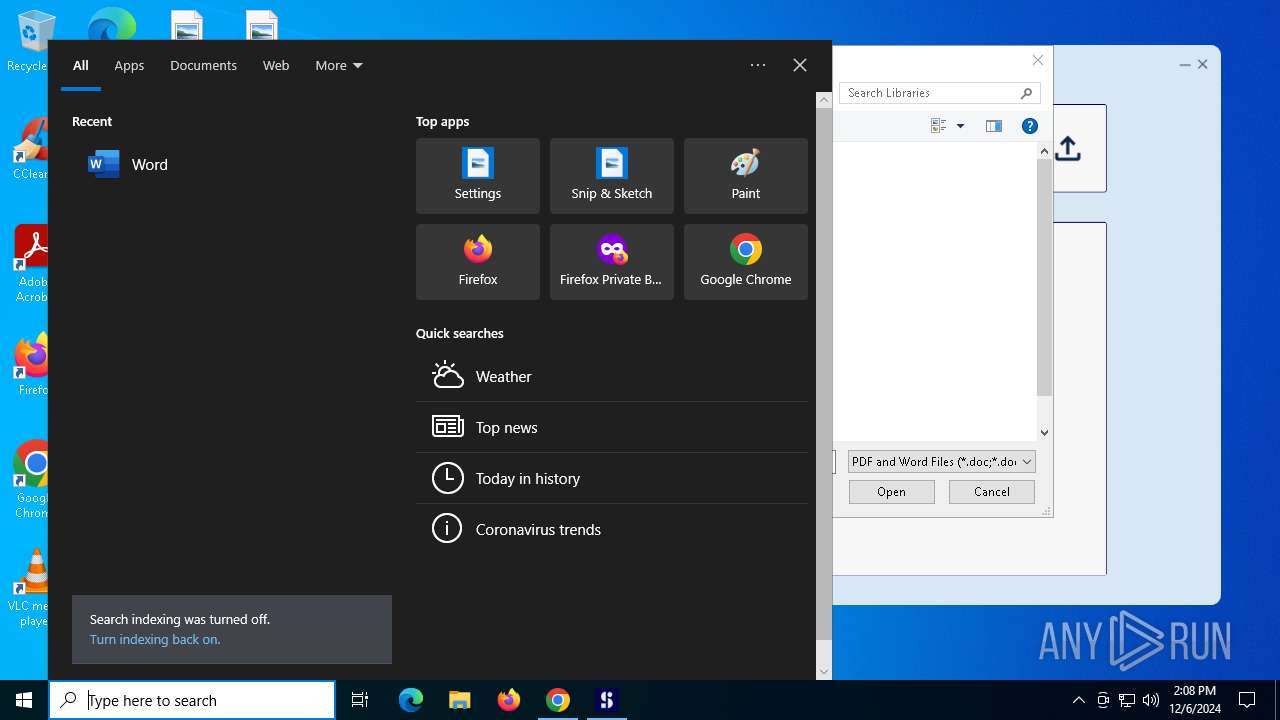Viewport: 1280px width, 720px height.
Task: Click Turn indexing back on link
Action: (x=155, y=640)
